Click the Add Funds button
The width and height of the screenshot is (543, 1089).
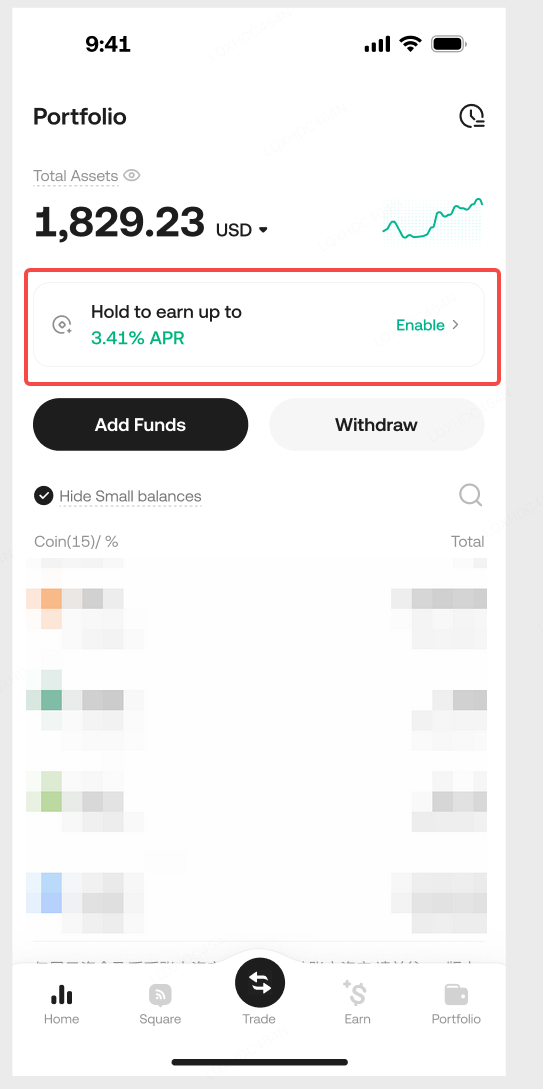coord(140,424)
